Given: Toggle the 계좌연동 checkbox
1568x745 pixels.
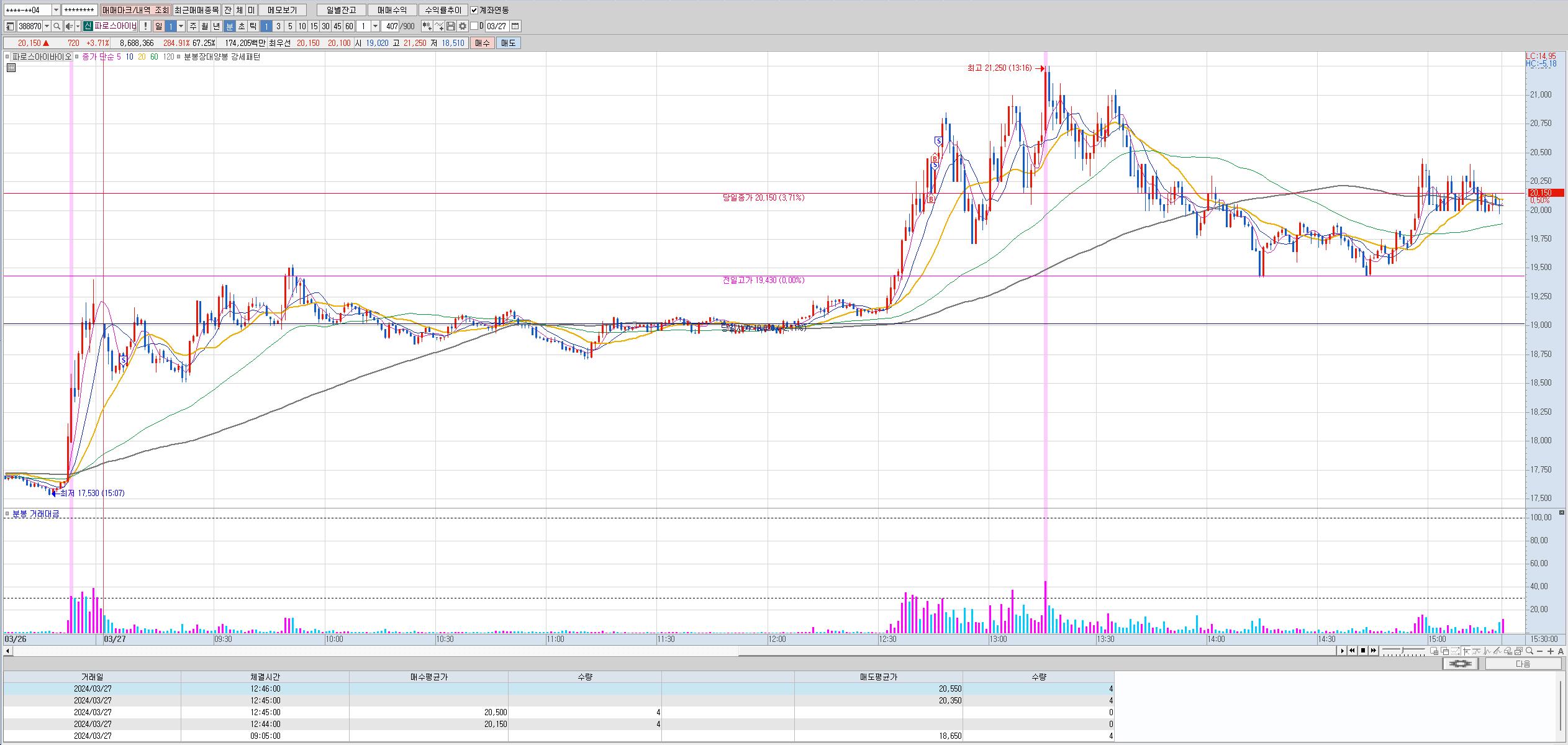Looking at the screenshot, I should 474,10.
